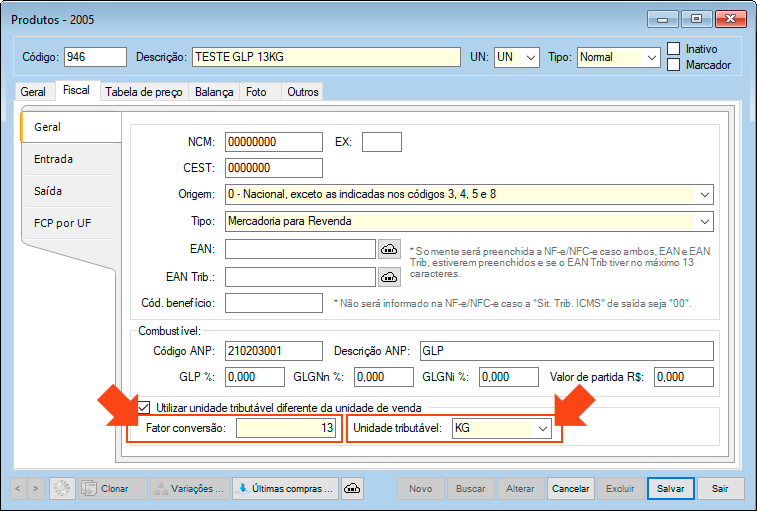Click the gear icon in the bottom toolbar

pos(63,489)
